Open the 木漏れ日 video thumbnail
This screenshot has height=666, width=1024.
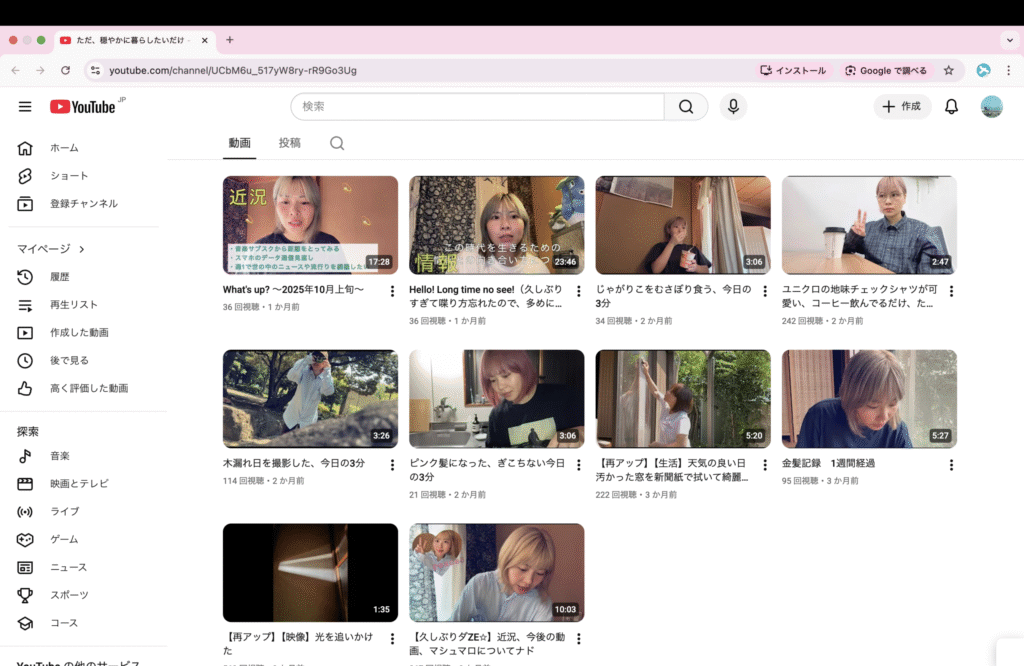pos(310,398)
